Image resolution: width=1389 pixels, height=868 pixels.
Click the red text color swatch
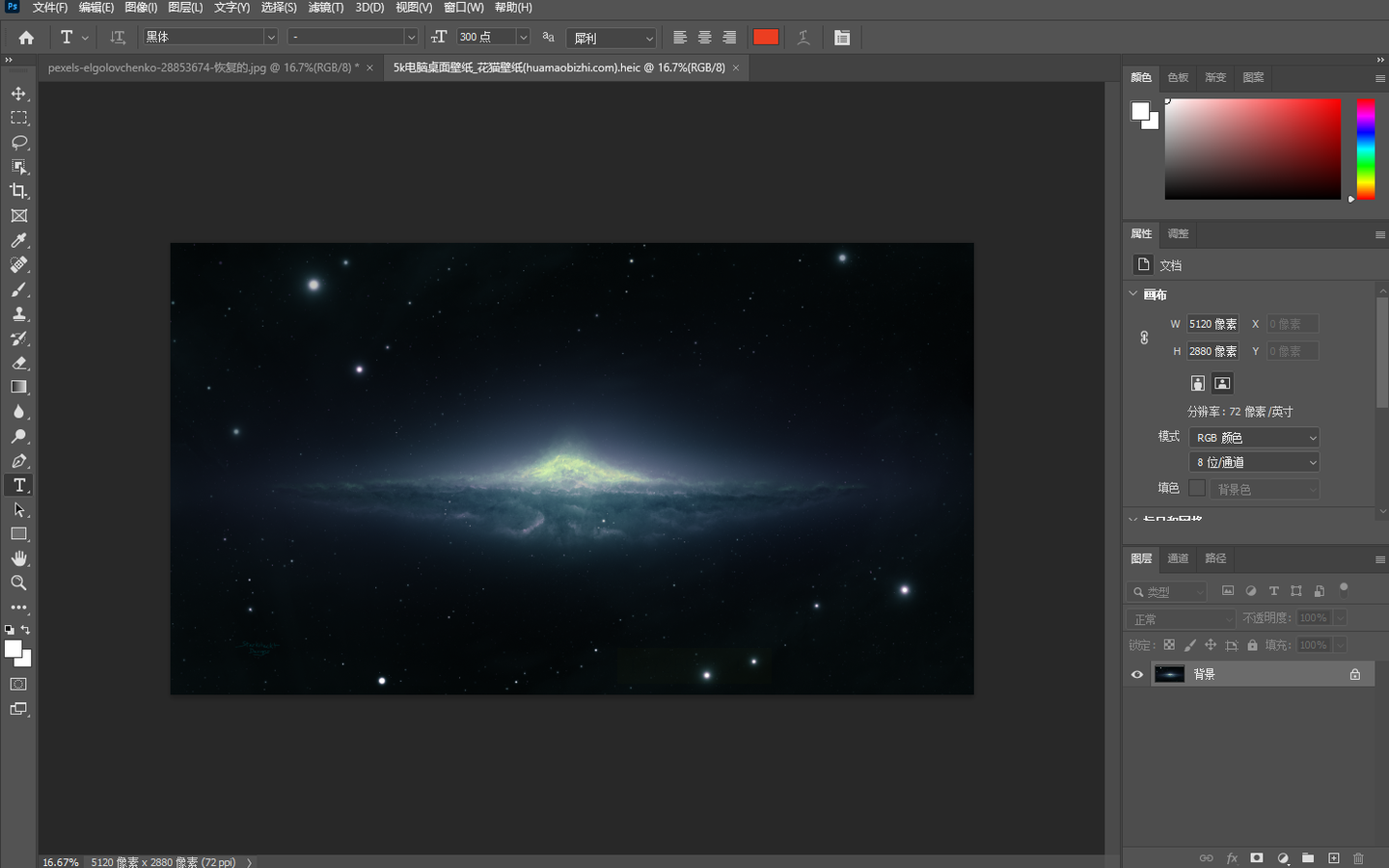tap(766, 37)
